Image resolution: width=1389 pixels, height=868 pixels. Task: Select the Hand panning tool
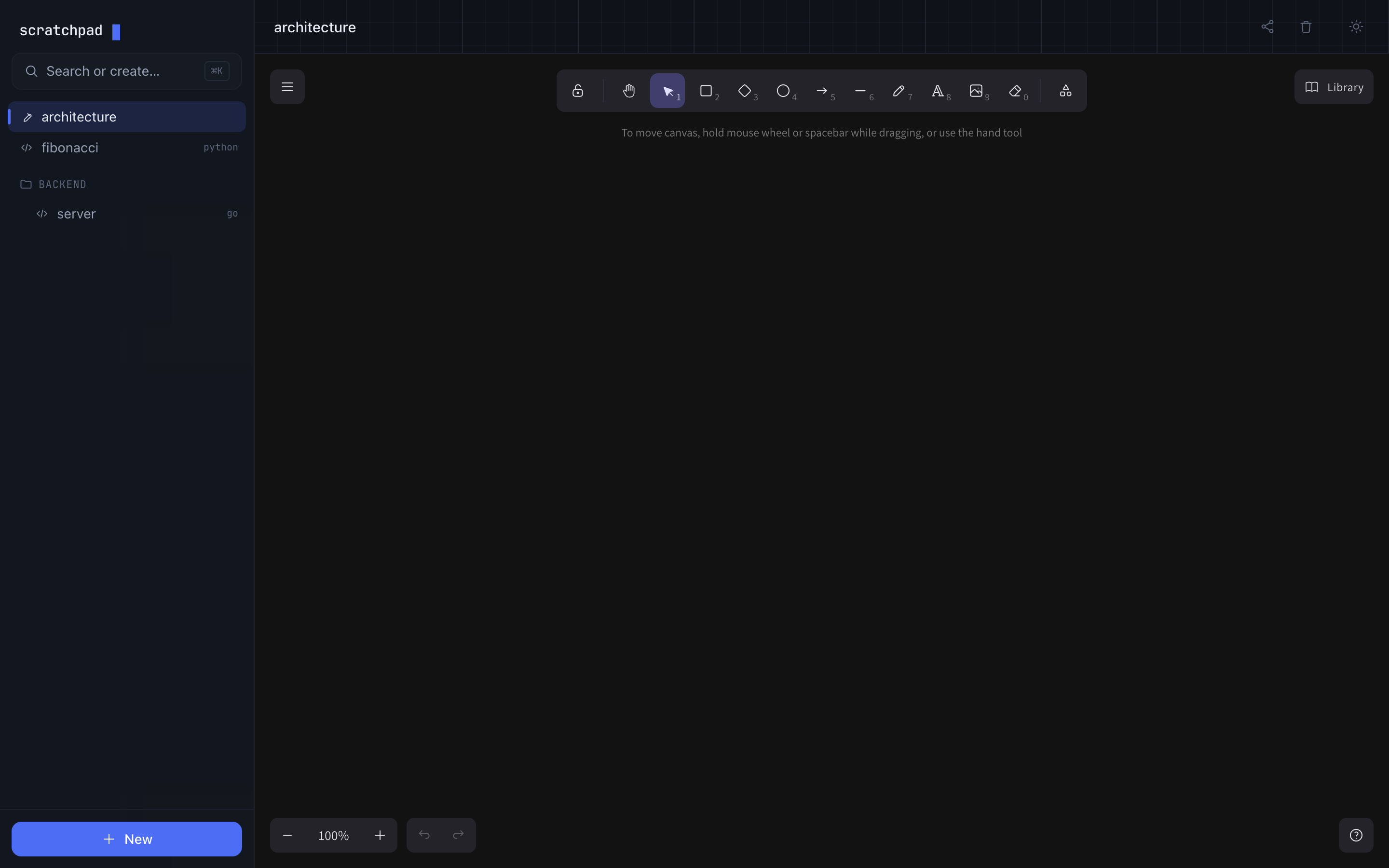(x=628, y=91)
